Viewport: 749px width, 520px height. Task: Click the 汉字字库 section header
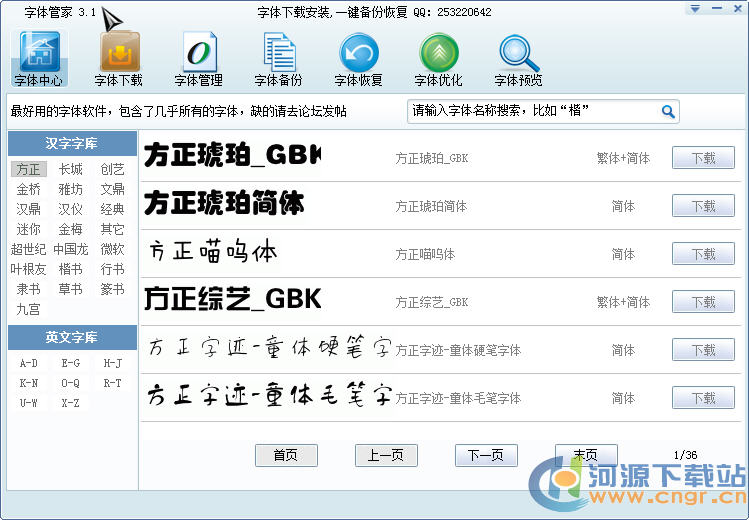pyautogui.click(x=72, y=144)
